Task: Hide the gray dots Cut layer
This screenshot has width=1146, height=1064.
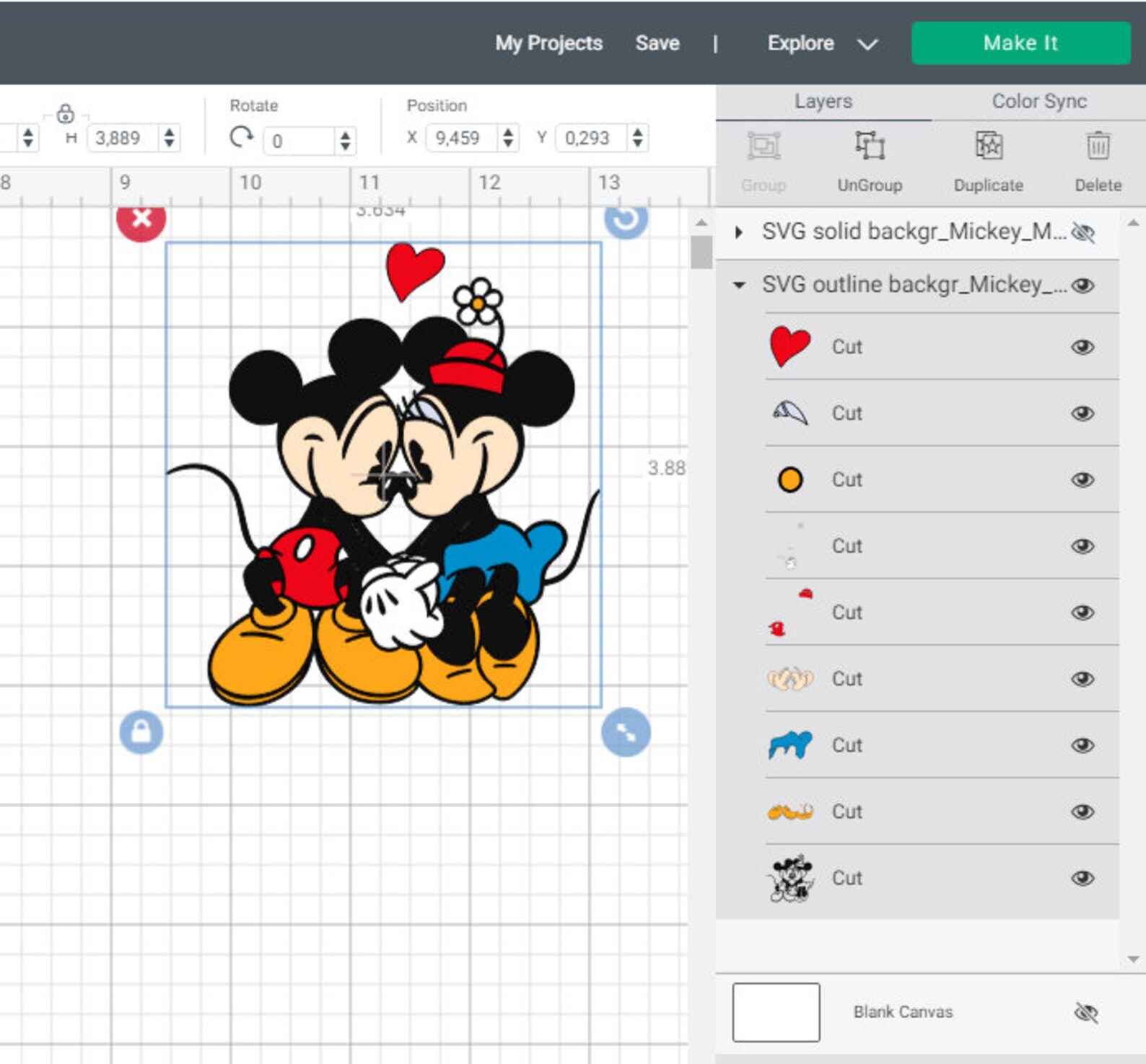Action: pyautogui.click(x=1082, y=546)
